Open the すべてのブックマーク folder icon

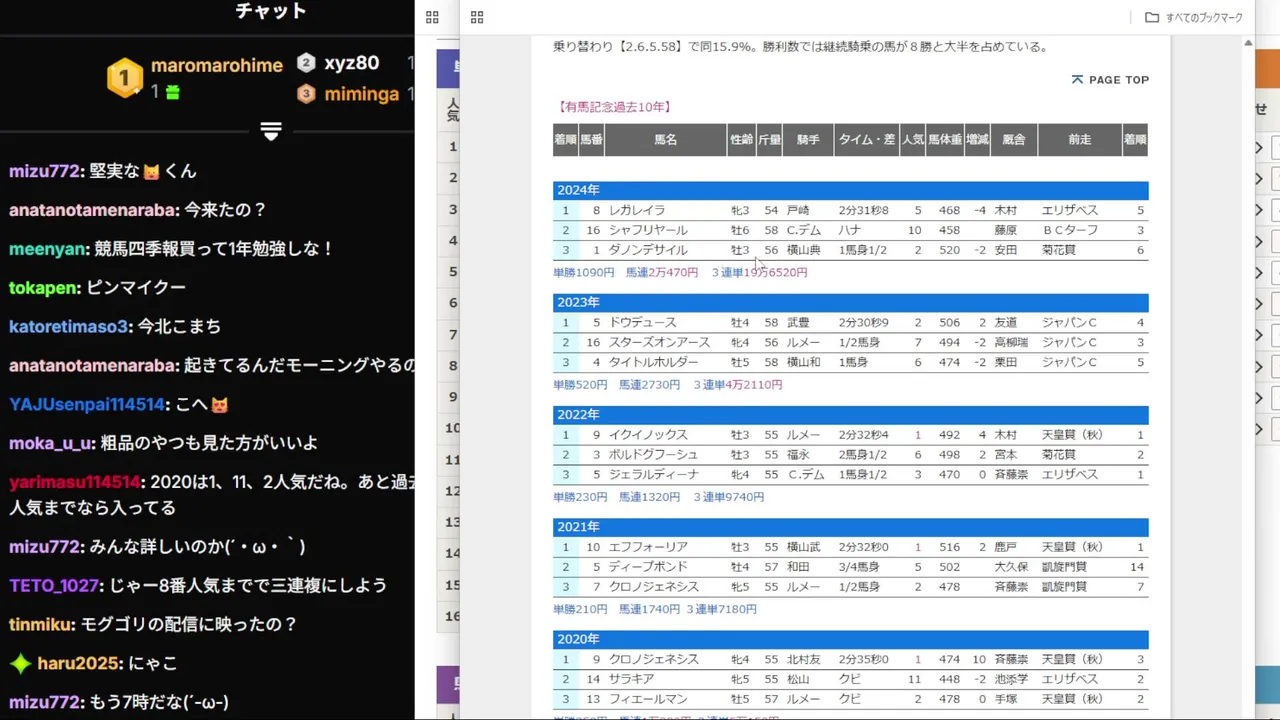click(x=1152, y=17)
